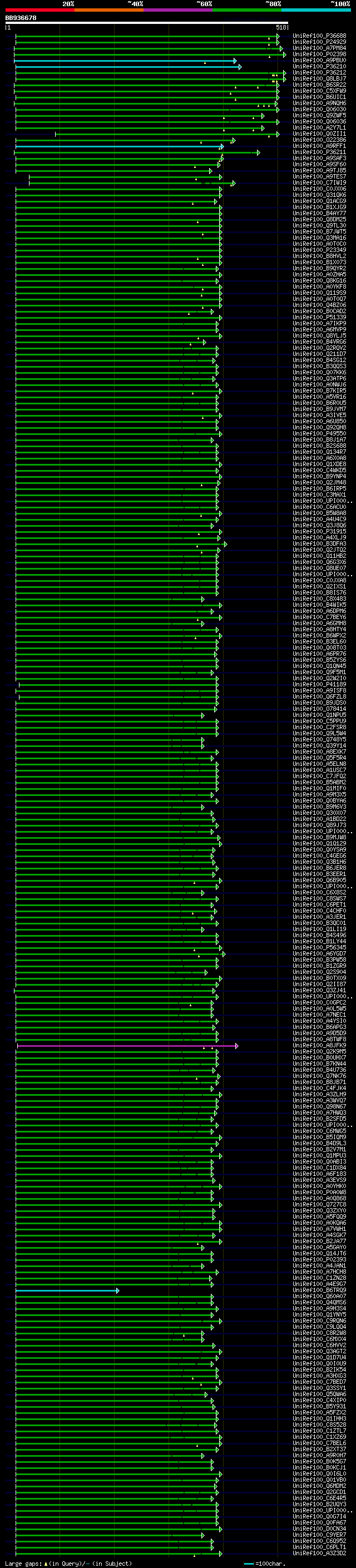Click the purple ~60% identity legend segment
This screenshot has height=1568, width=356.
coord(177,10)
